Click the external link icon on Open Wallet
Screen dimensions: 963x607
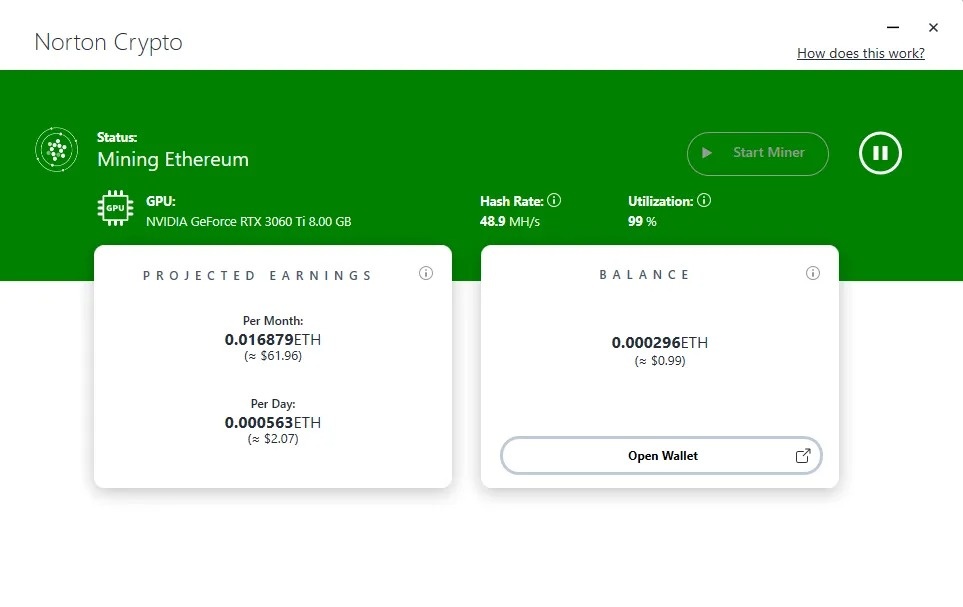pos(802,454)
